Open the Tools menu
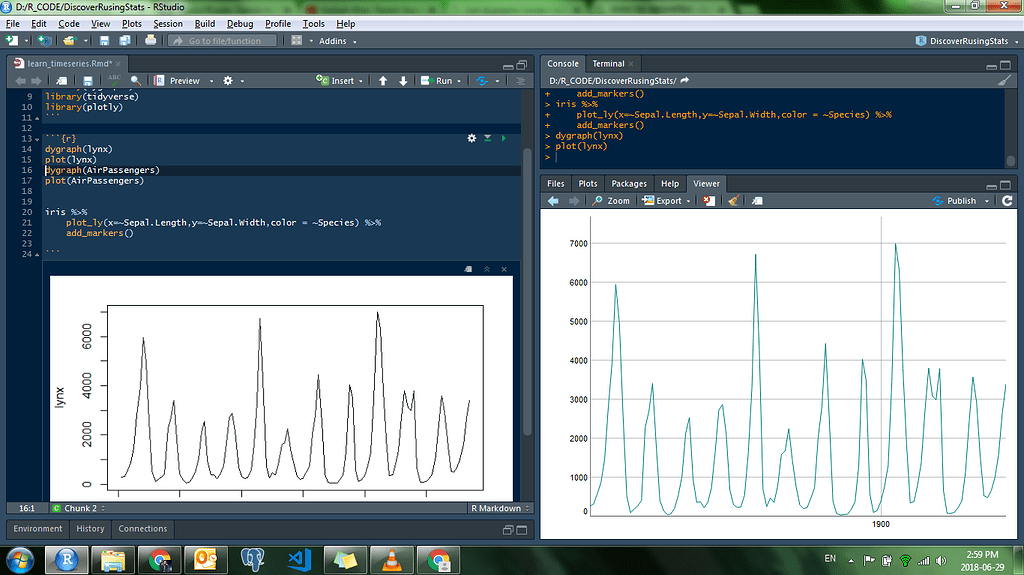 tap(313, 24)
